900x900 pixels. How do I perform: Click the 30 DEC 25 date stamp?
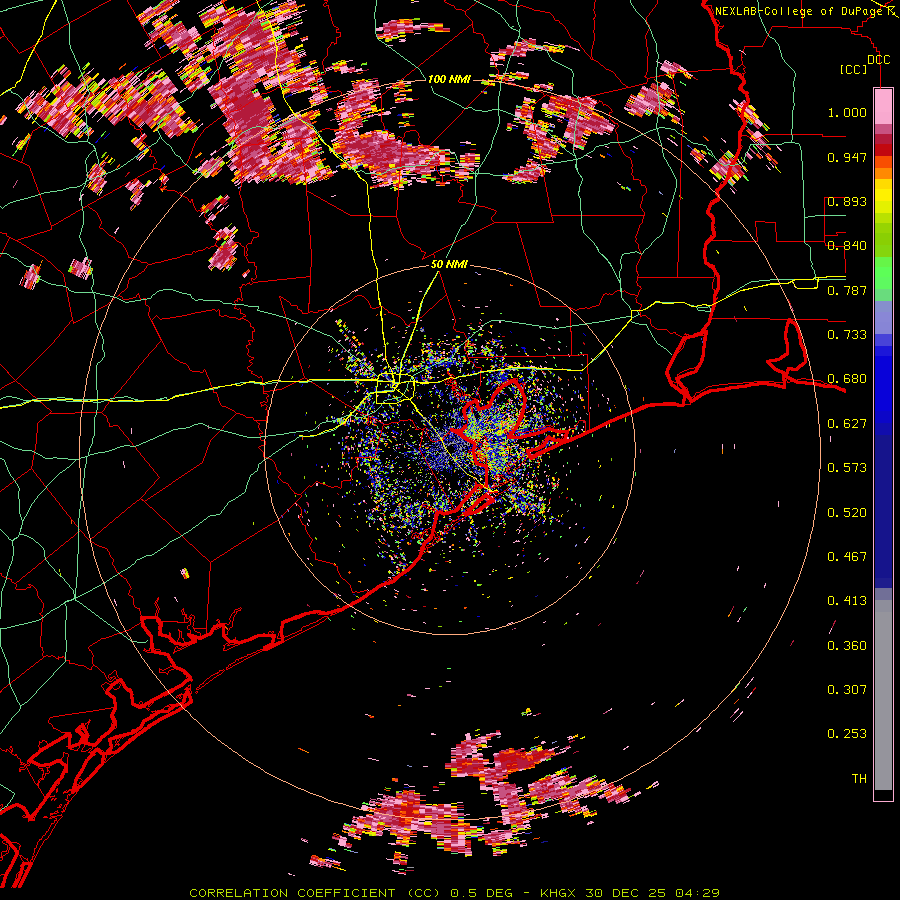[625, 893]
